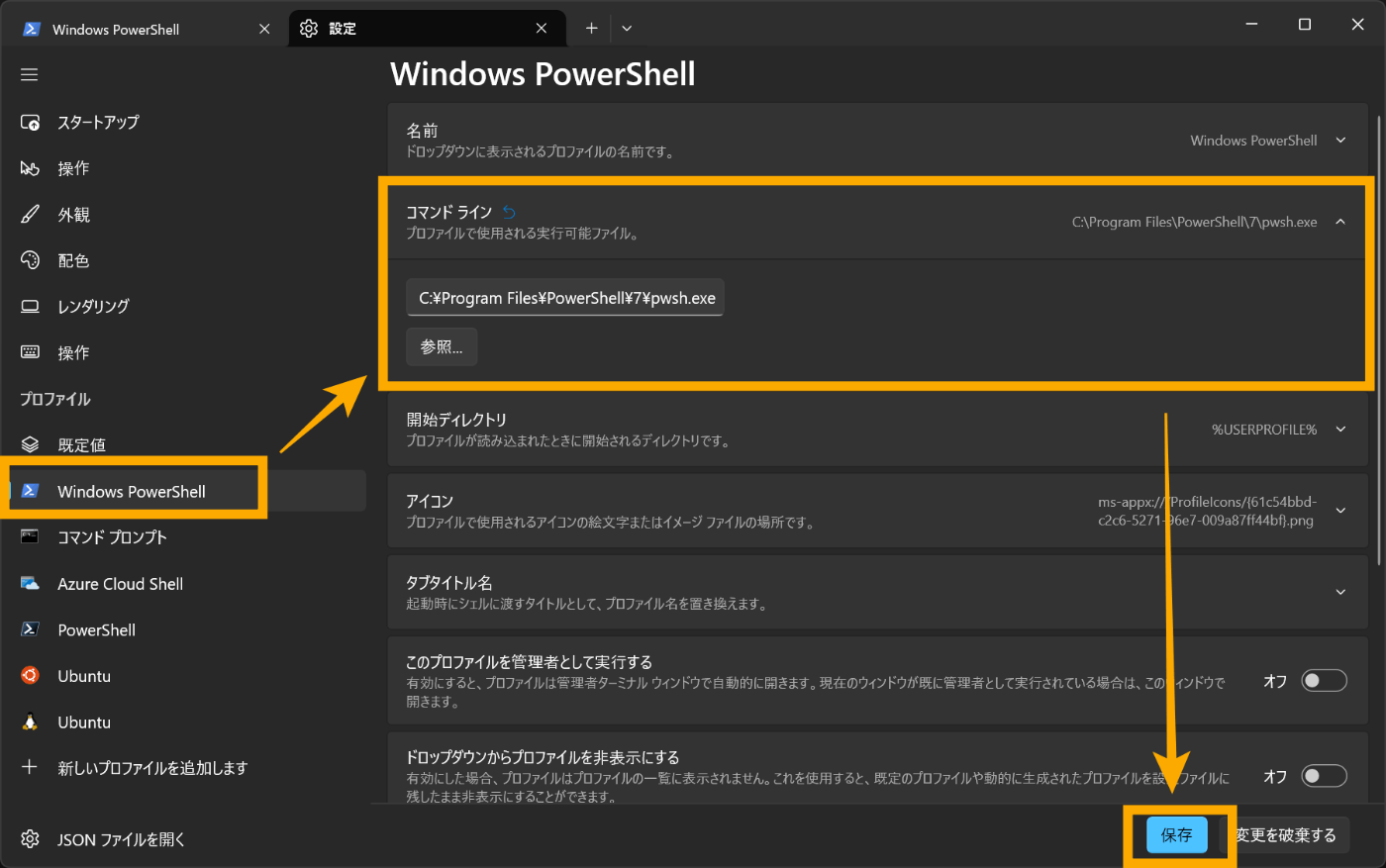This screenshot has height=868, width=1386.
Task: Open the new tab dropdown arrow
Action: coord(627,29)
